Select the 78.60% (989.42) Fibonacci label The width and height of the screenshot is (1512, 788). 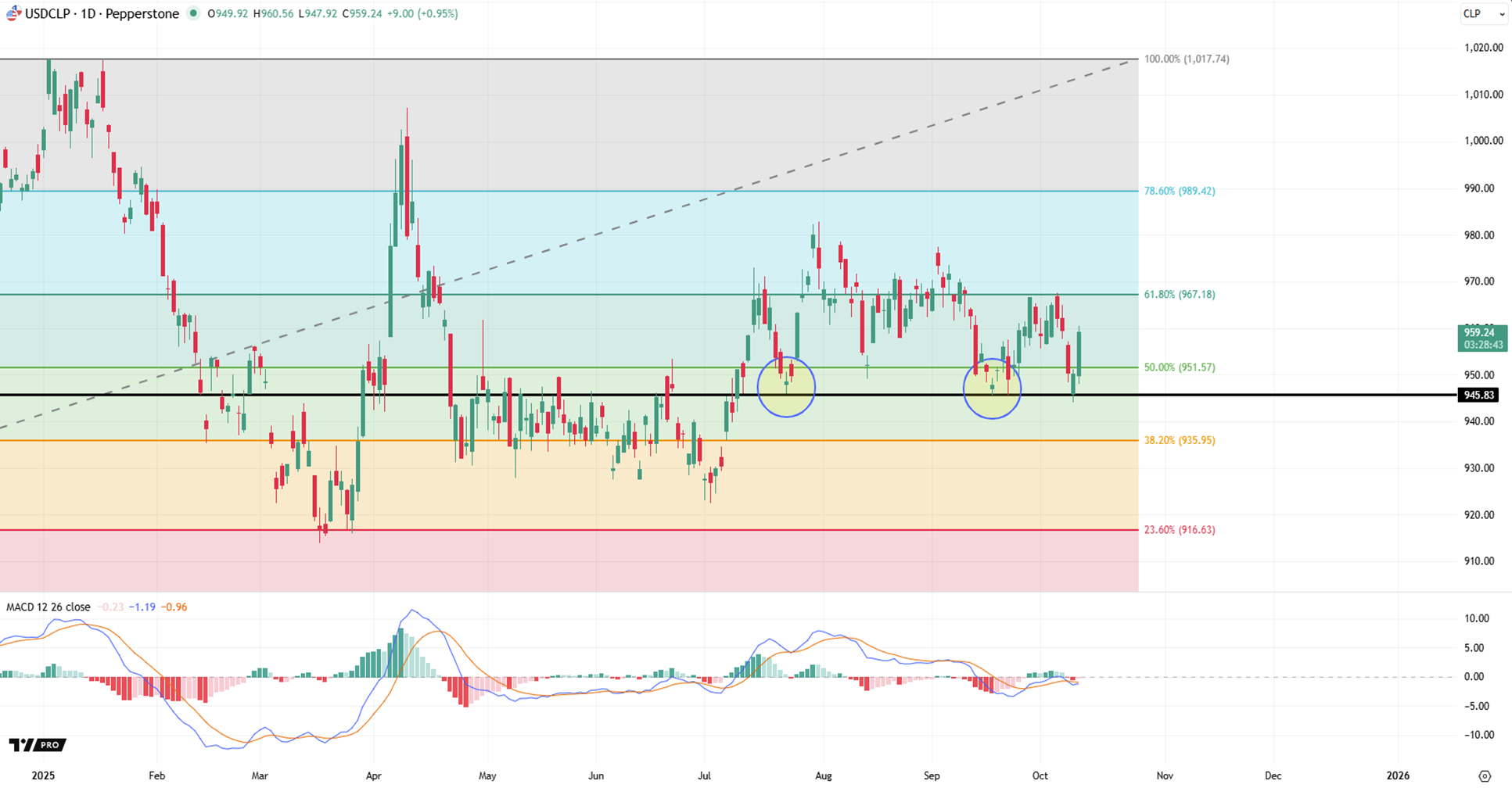point(1179,191)
